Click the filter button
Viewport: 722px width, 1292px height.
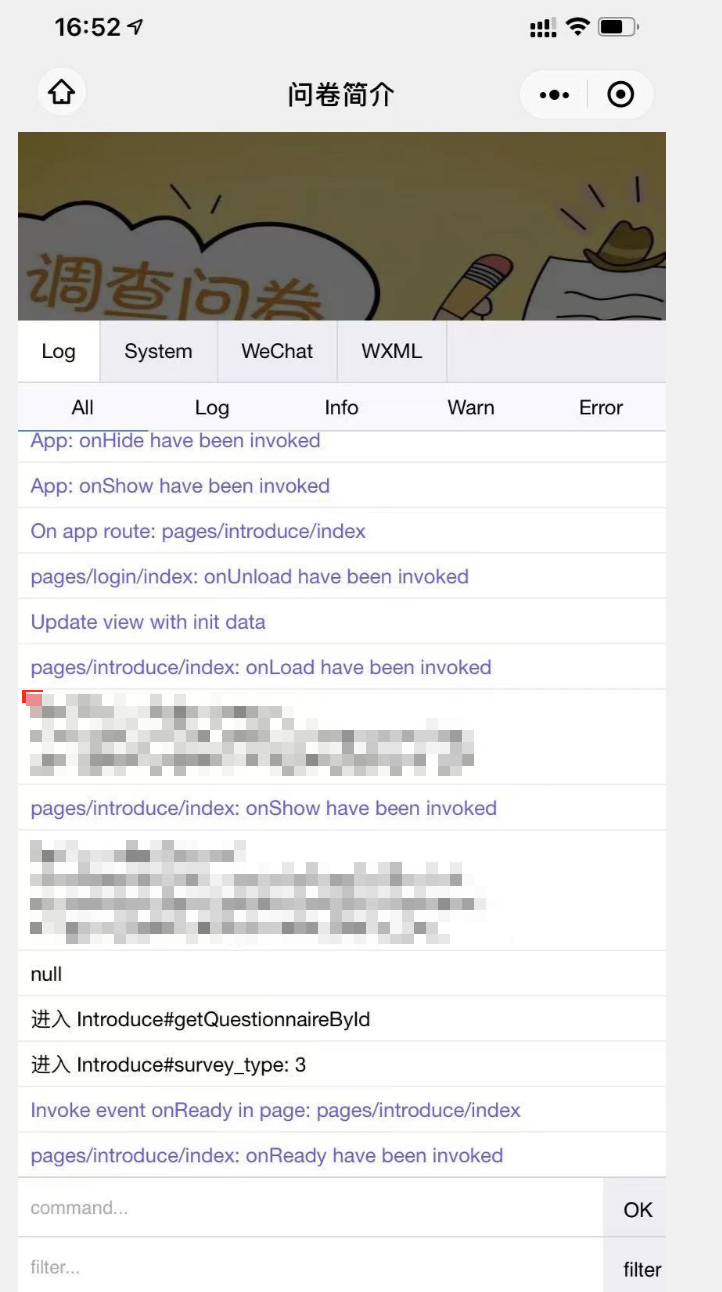640,1268
